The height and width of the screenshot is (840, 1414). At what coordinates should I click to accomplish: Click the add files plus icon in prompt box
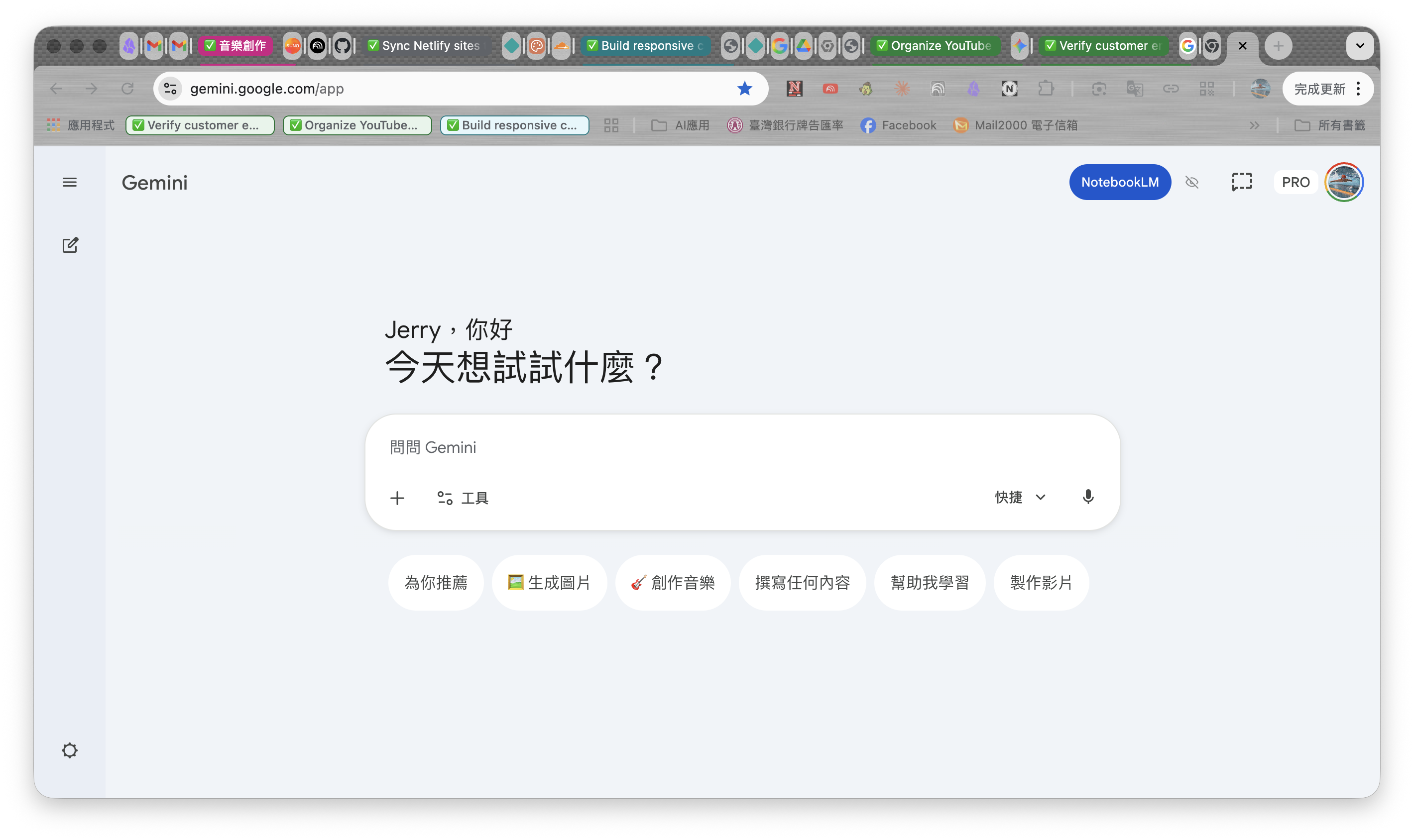click(x=397, y=498)
